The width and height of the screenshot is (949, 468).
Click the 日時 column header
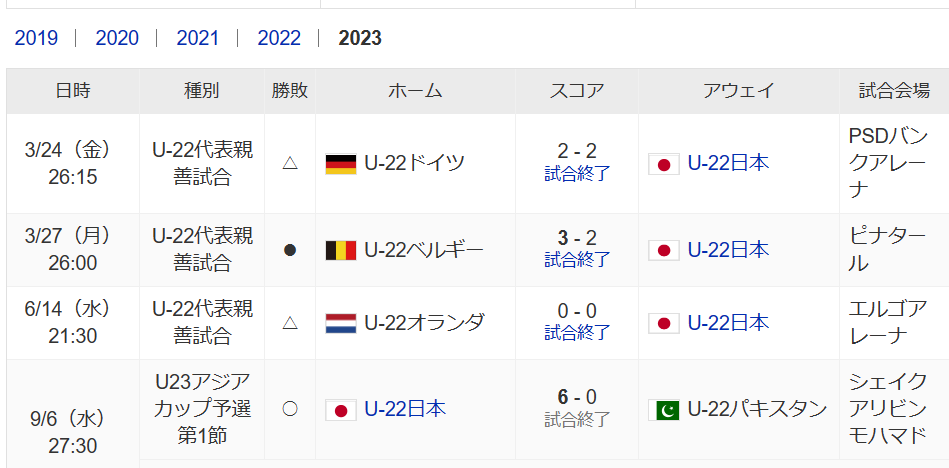[x=73, y=91]
